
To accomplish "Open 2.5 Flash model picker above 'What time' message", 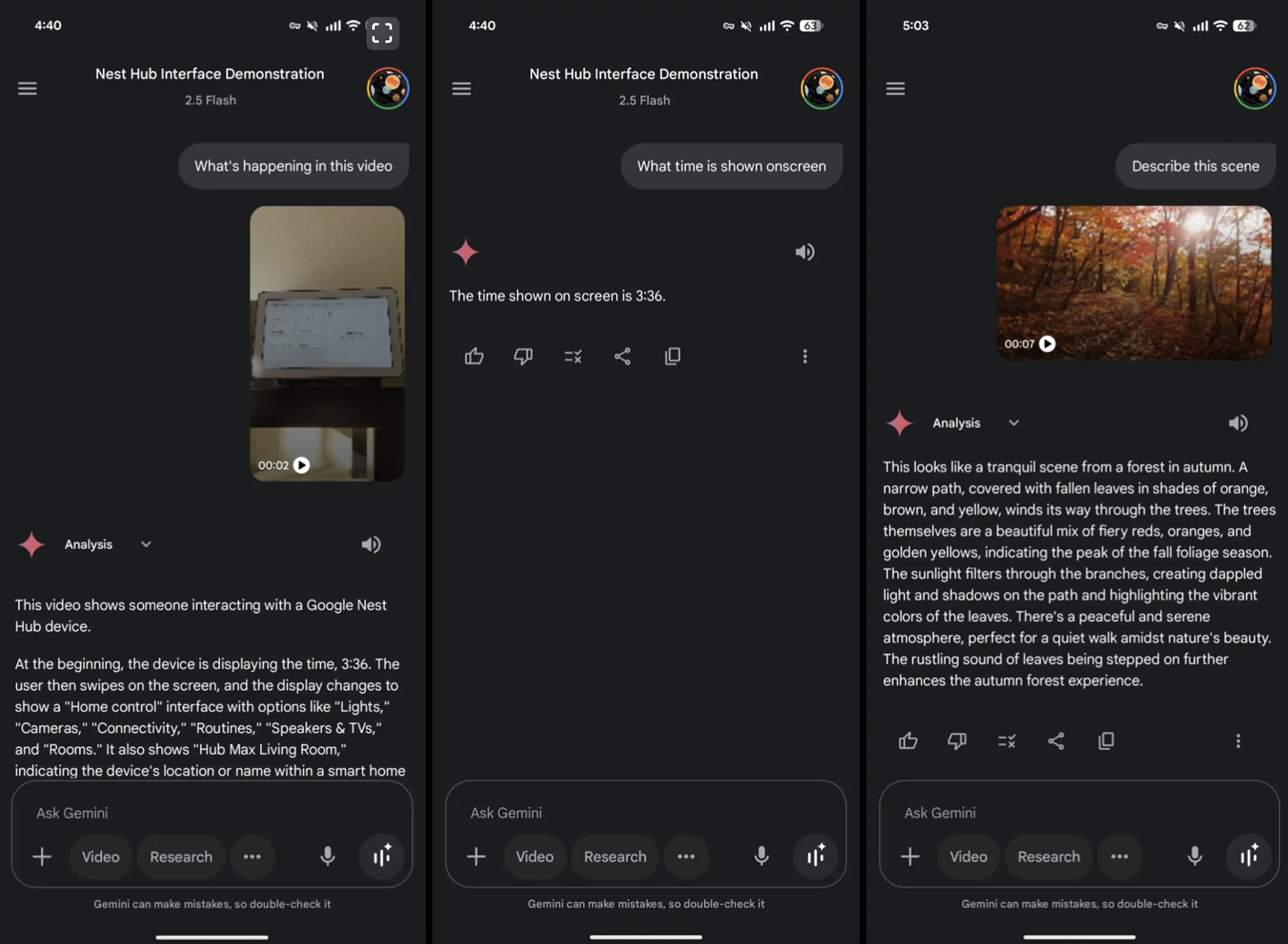I will click(x=644, y=100).
